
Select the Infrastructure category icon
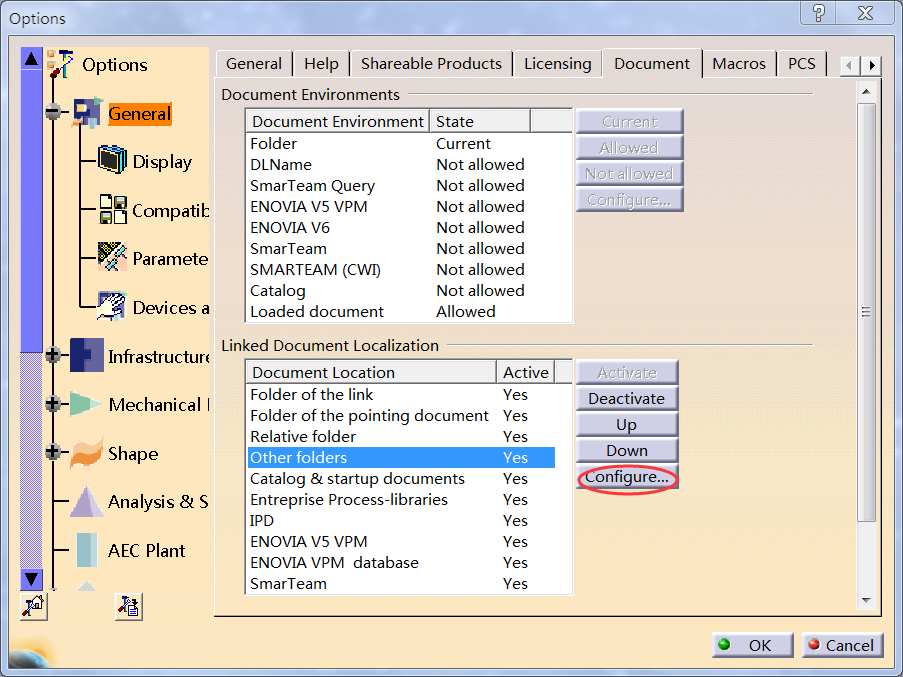click(x=87, y=355)
